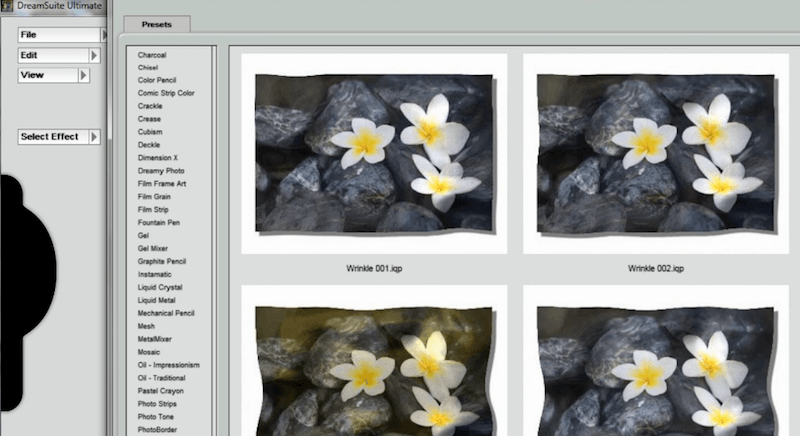800x436 pixels.
Task: Choose the Graphite Pencil effect
Action: 162,261
